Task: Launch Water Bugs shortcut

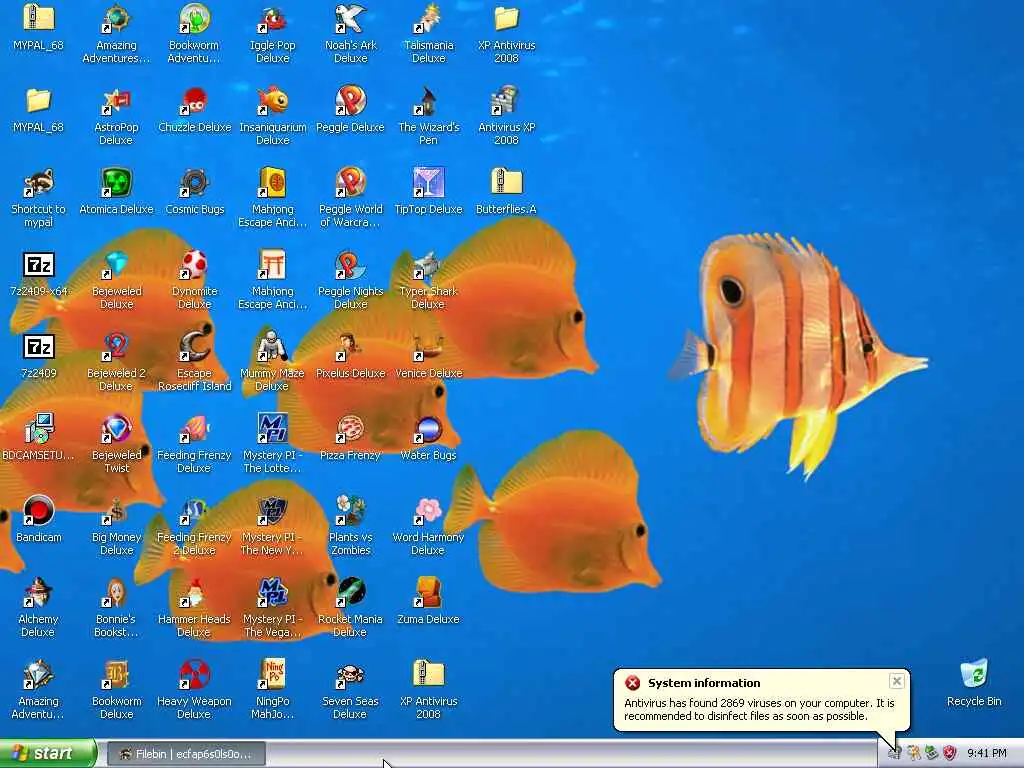Action: click(x=428, y=429)
